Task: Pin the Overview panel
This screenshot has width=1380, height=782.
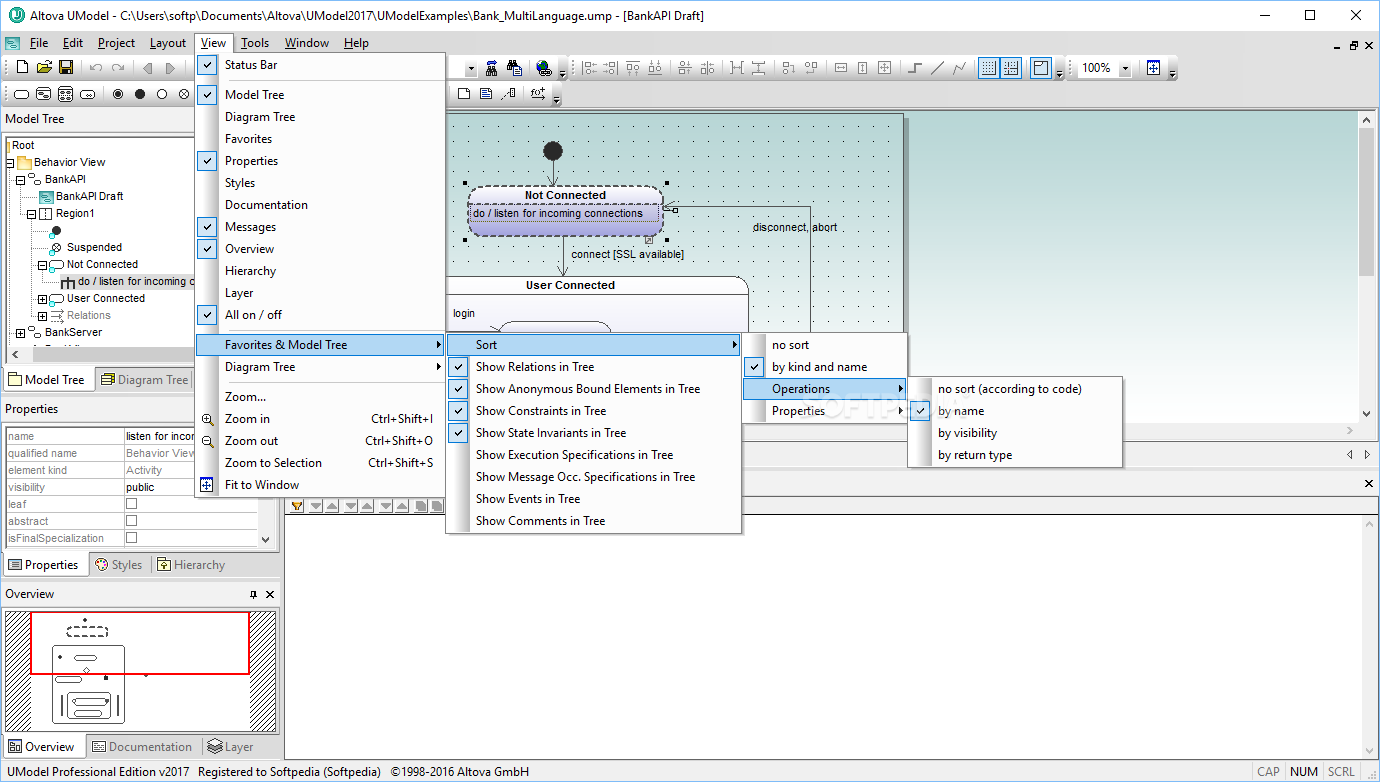Action: (253, 594)
